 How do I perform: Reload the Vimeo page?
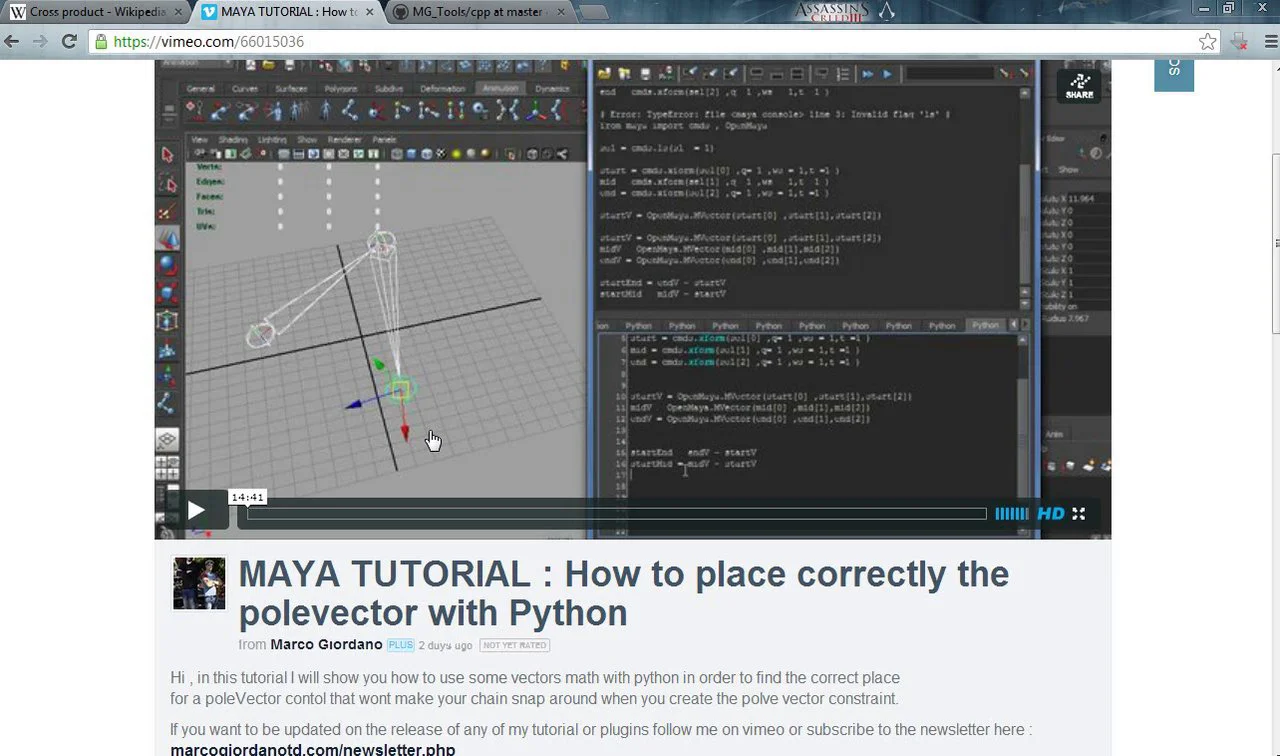[69, 42]
